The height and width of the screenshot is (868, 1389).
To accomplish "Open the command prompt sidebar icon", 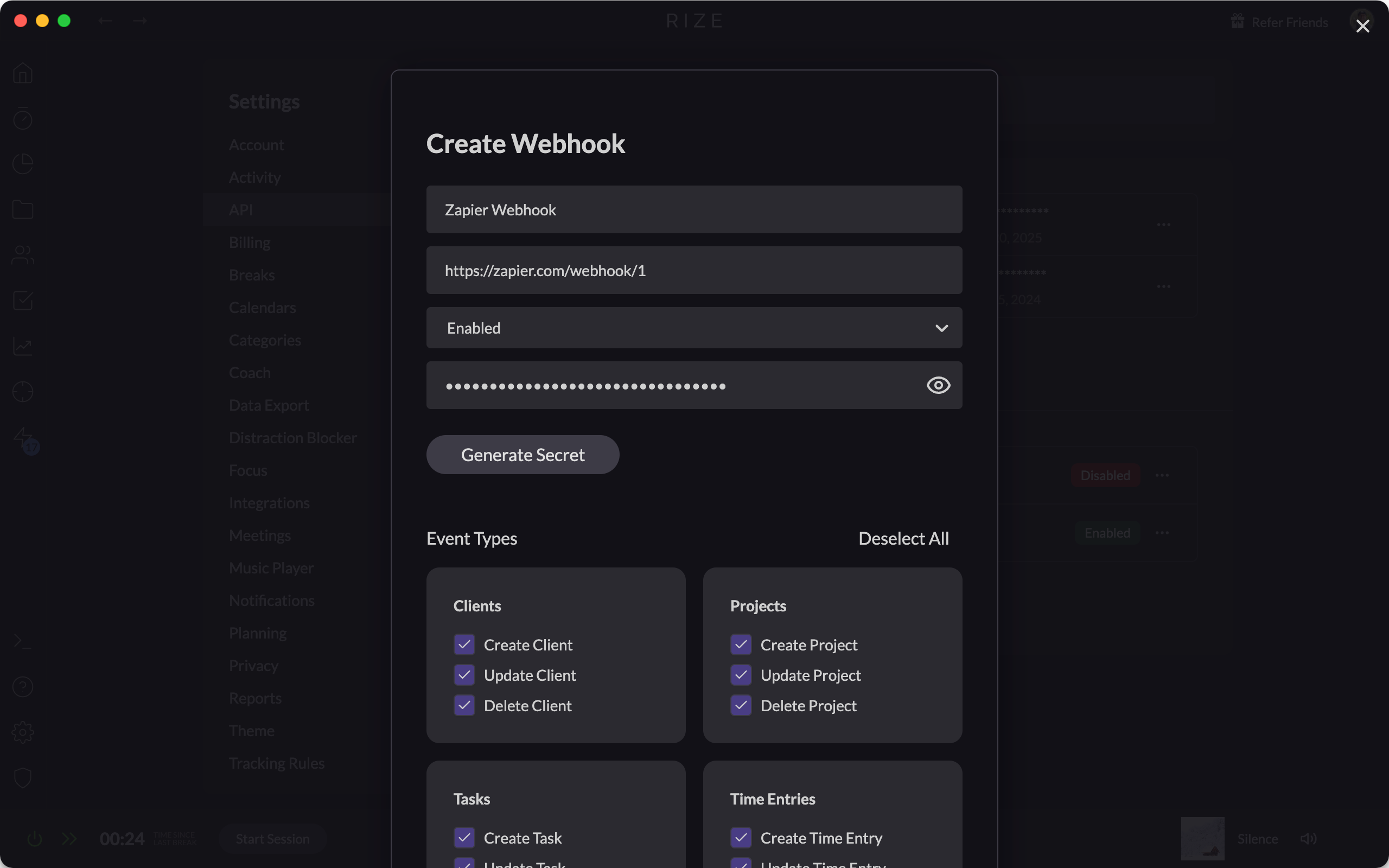I will click(23, 641).
